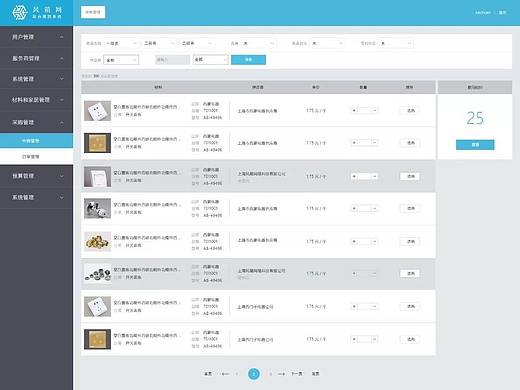
Task: Go to next page via 下一页
Action: [x=297, y=374]
